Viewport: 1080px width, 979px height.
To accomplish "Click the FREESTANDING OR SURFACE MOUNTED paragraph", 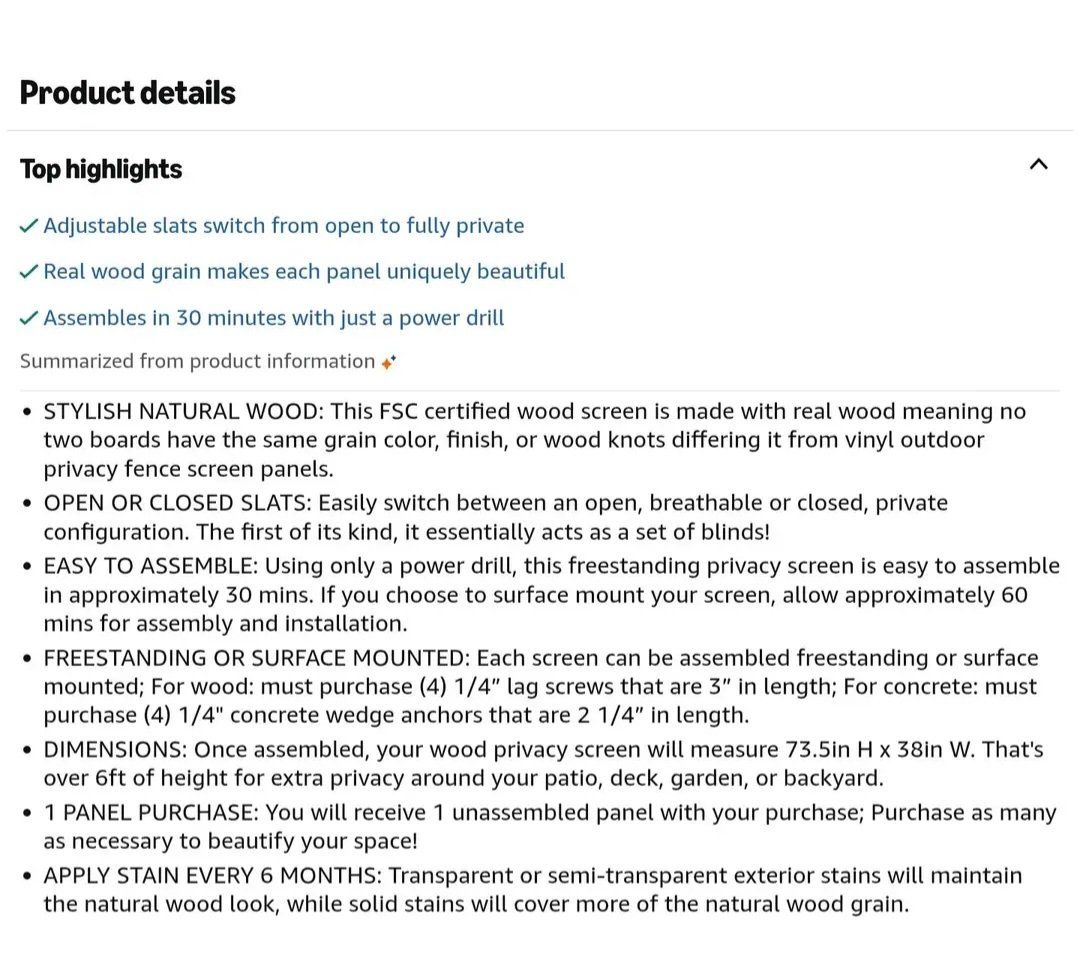I will (x=540, y=686).
